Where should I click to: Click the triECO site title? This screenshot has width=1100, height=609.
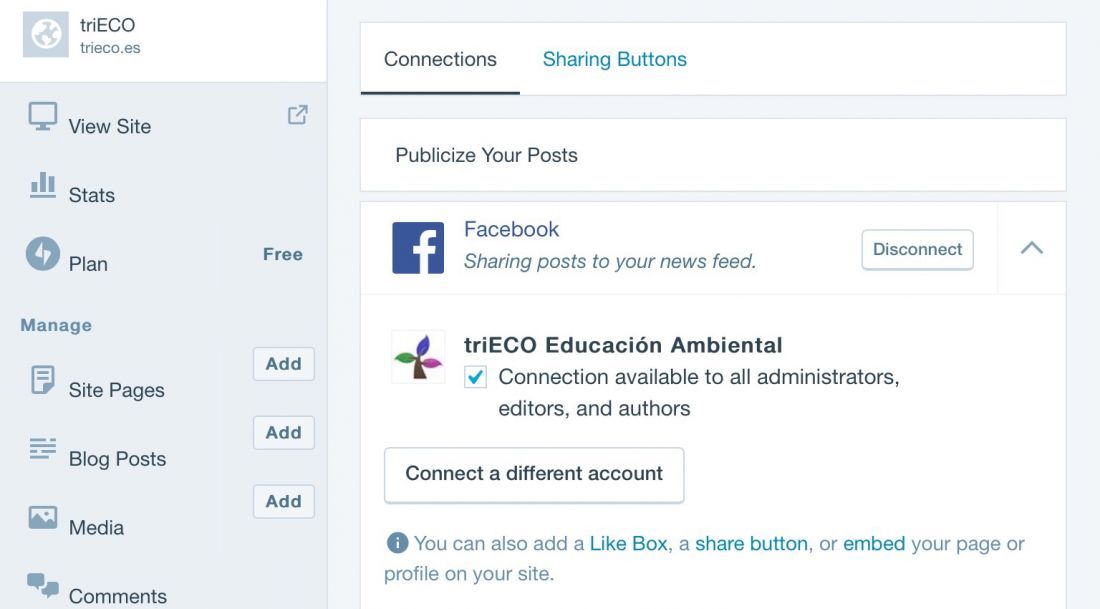point(107,25)
